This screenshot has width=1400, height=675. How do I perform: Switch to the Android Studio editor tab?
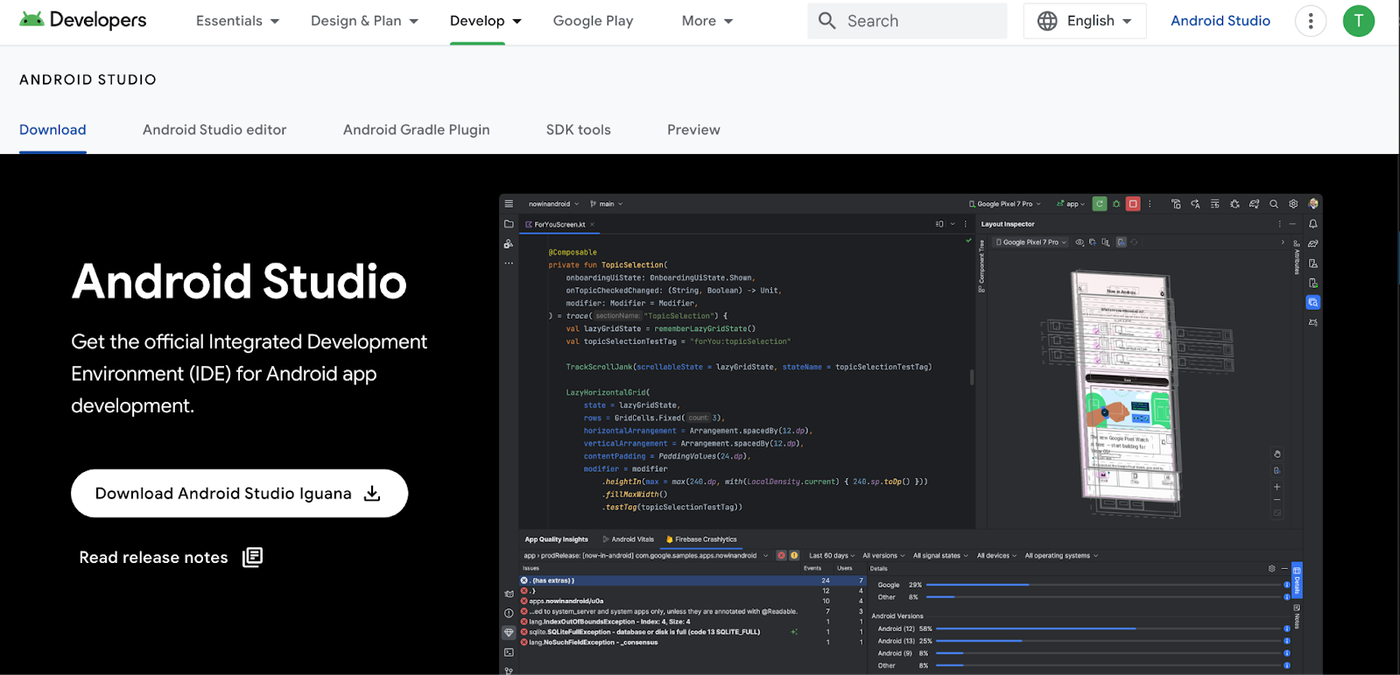[215, 130]
